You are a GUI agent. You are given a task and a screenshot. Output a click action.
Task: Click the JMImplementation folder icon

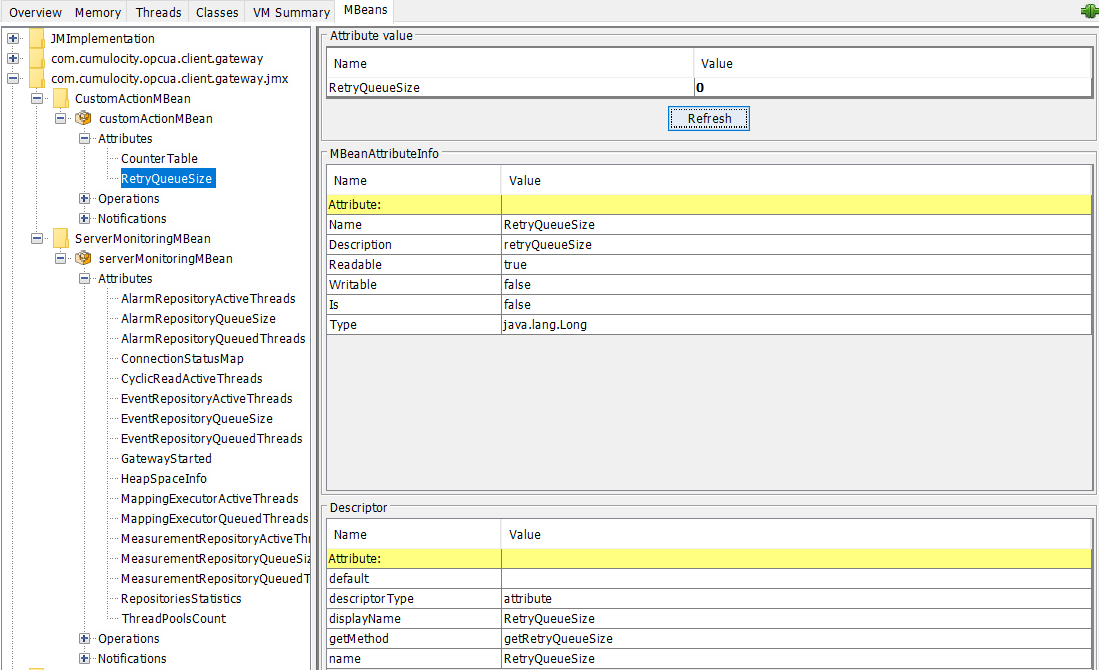[36, 38]
